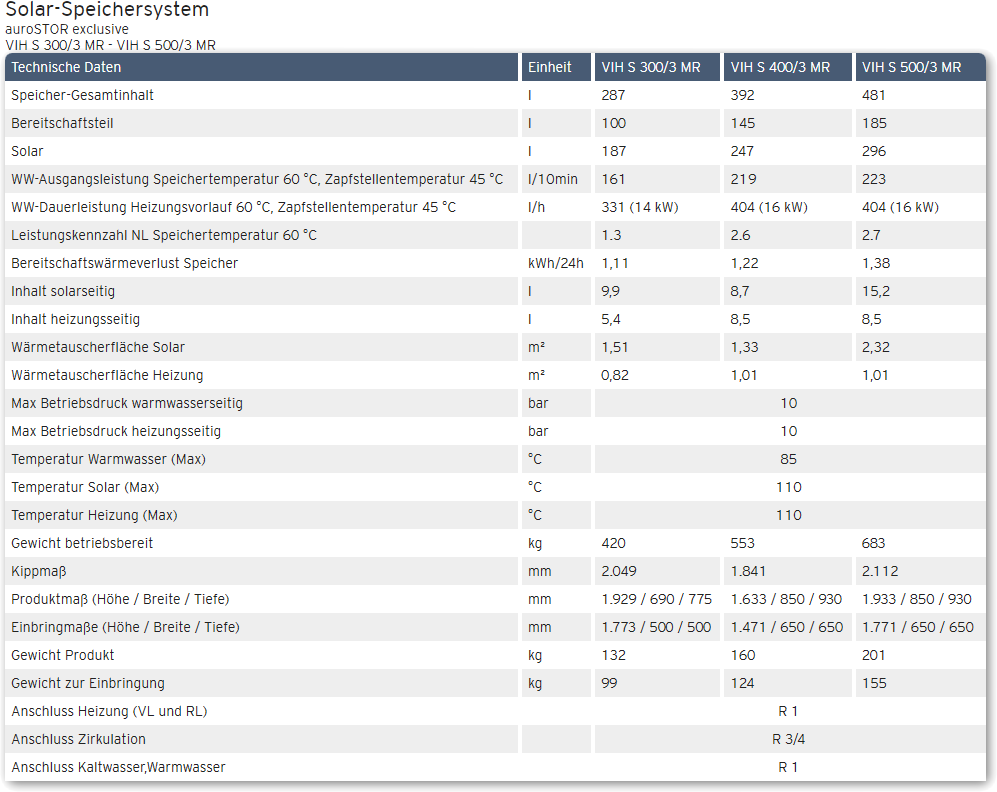Select the 'VIH S 500/3 MR' column header

tap(911, 67)
